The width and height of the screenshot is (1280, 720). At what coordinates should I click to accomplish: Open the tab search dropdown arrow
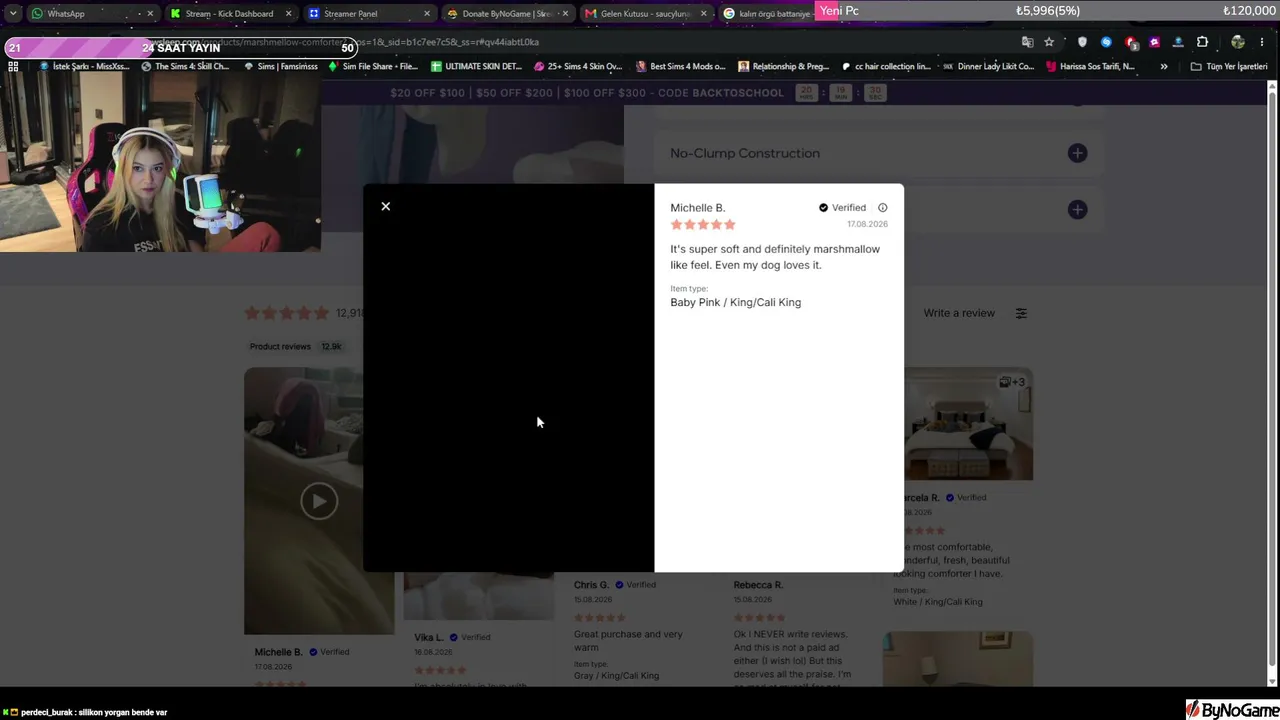tap(12, 14)
